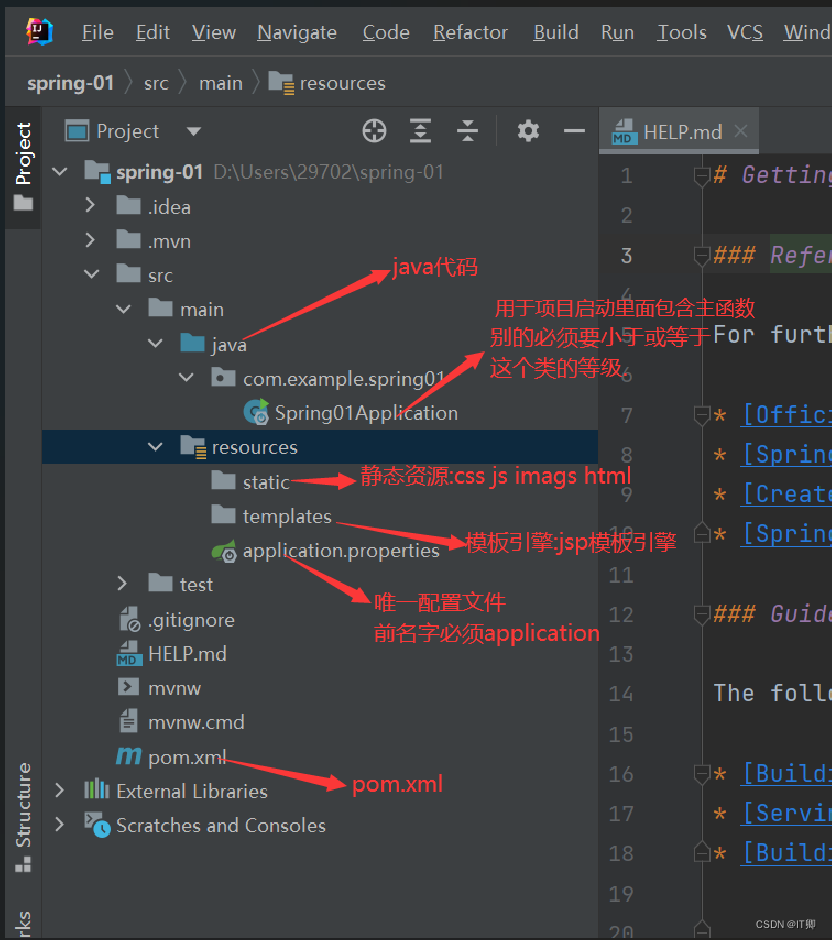Select line 11 in editor gutter
This screenshot has width=832, height=940.
coord(621,575)
